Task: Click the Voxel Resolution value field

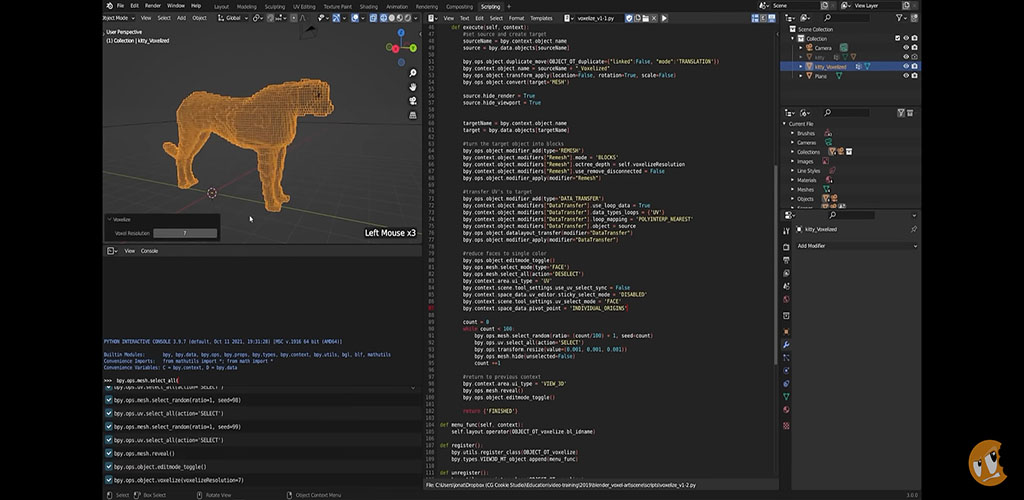Action: point(184,233)
